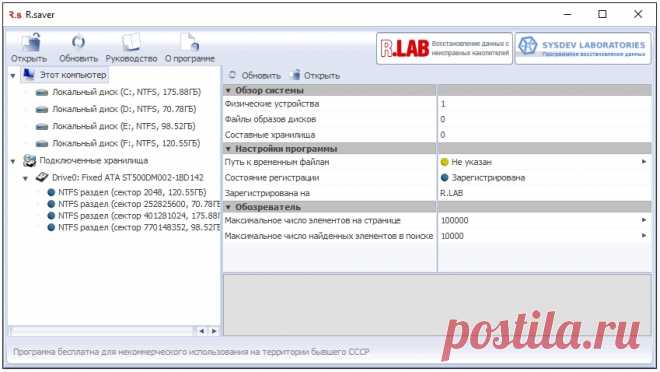The height and width of the screenshot is (372, 660).
Task: Open arrow for Путь к временным файлам
Action: click(644, 162)
